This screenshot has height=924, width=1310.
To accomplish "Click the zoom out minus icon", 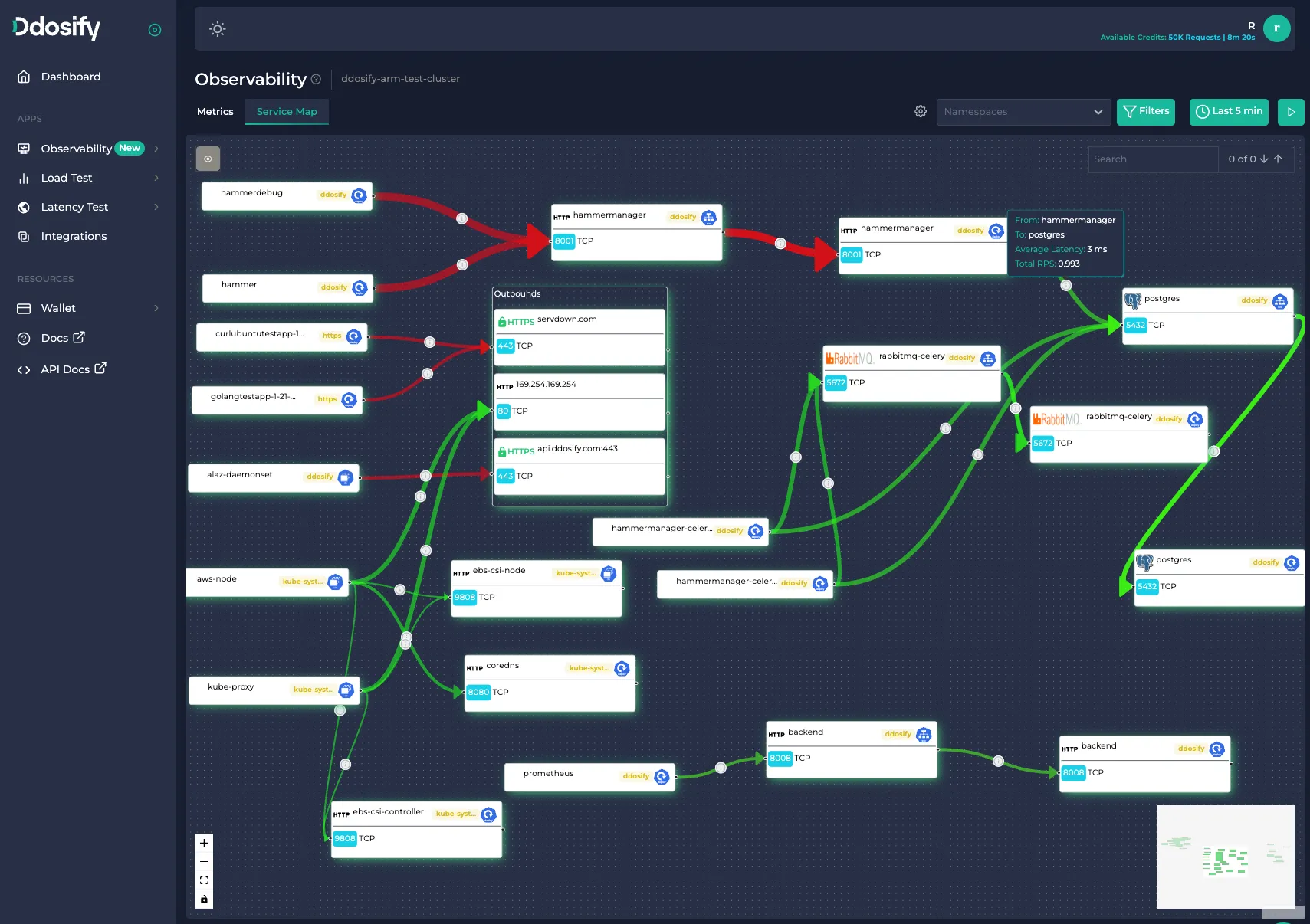I will 204,862.
